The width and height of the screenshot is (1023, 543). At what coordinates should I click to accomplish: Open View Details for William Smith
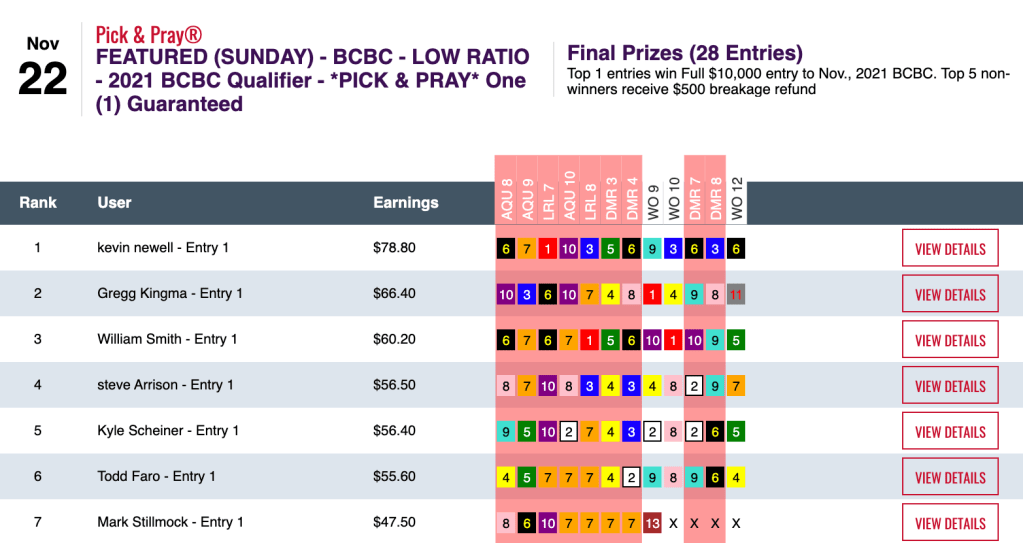pyautogui.click(x=950, y=341)
